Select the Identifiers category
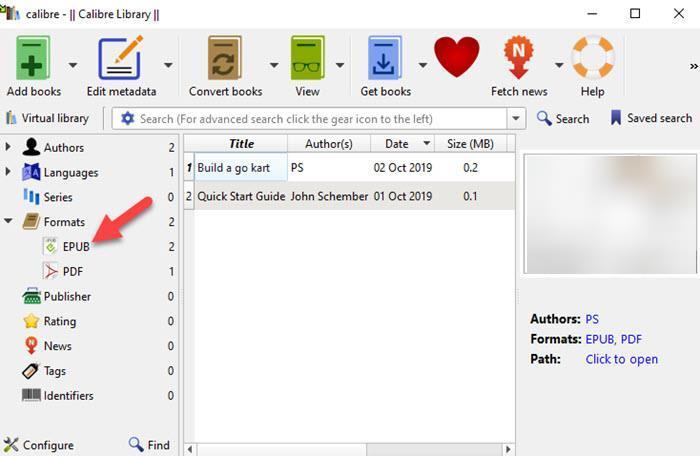This screenshot has height=456, width=700. click(x=68, y=395)
